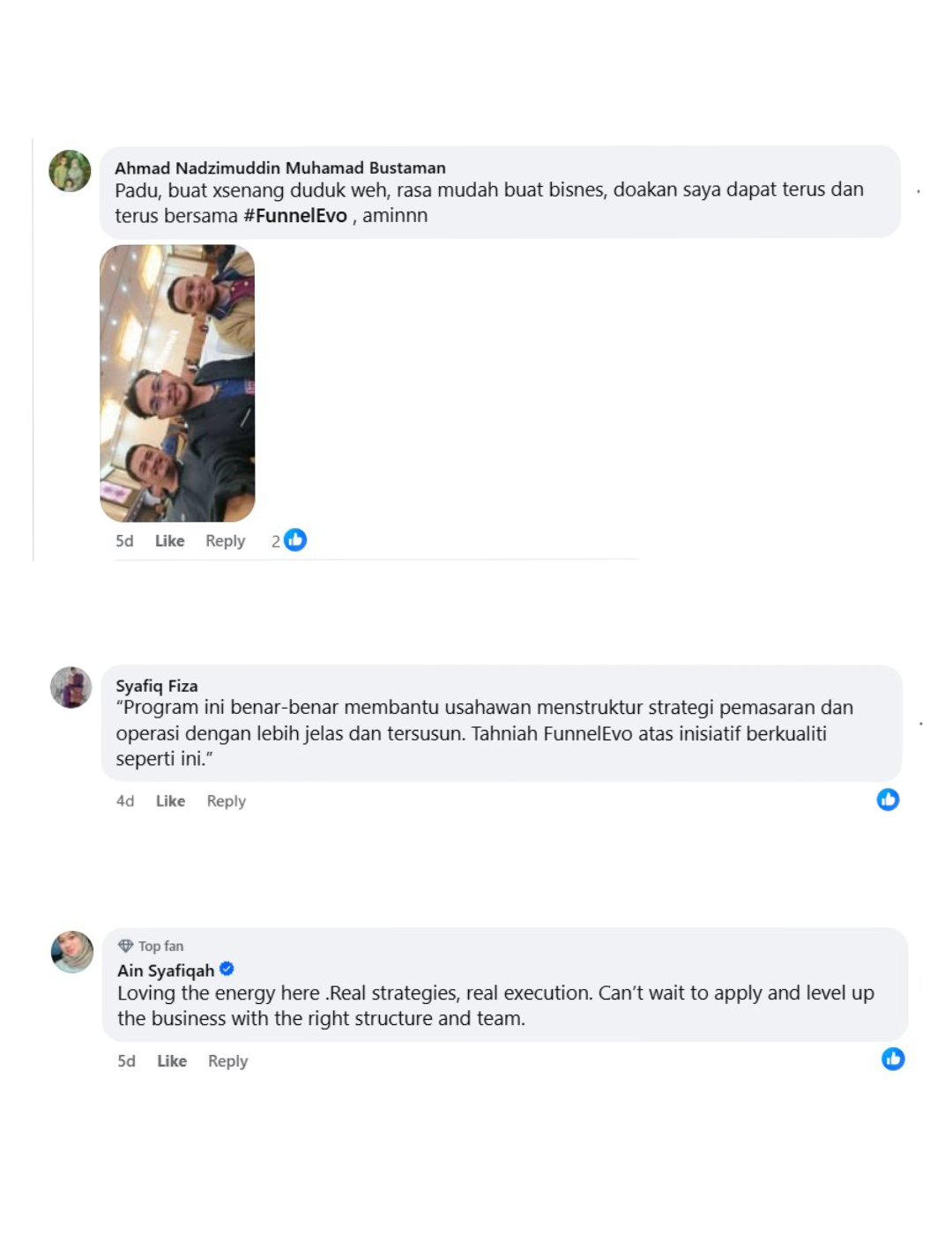The height and width of the screenshot is (1234, 952).
Task: Click the 5d timestamp on Ahmad's comment
Action: 124,541
